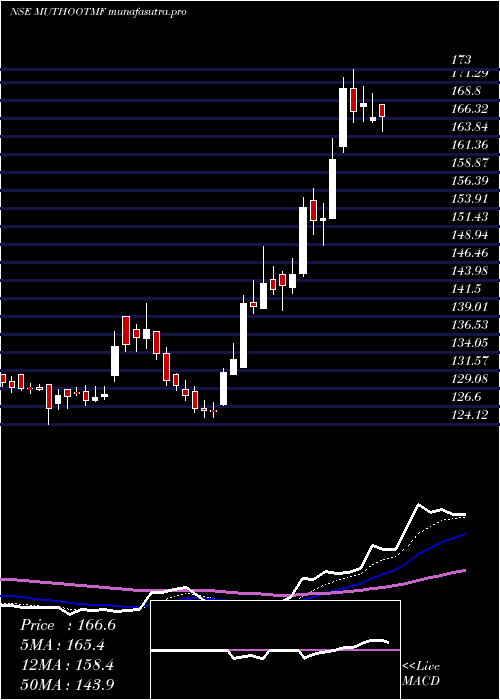The height and width of the screenshot is (700, 500).
Task: Select the 161.36 price level label
Action: tap(469, 145)
